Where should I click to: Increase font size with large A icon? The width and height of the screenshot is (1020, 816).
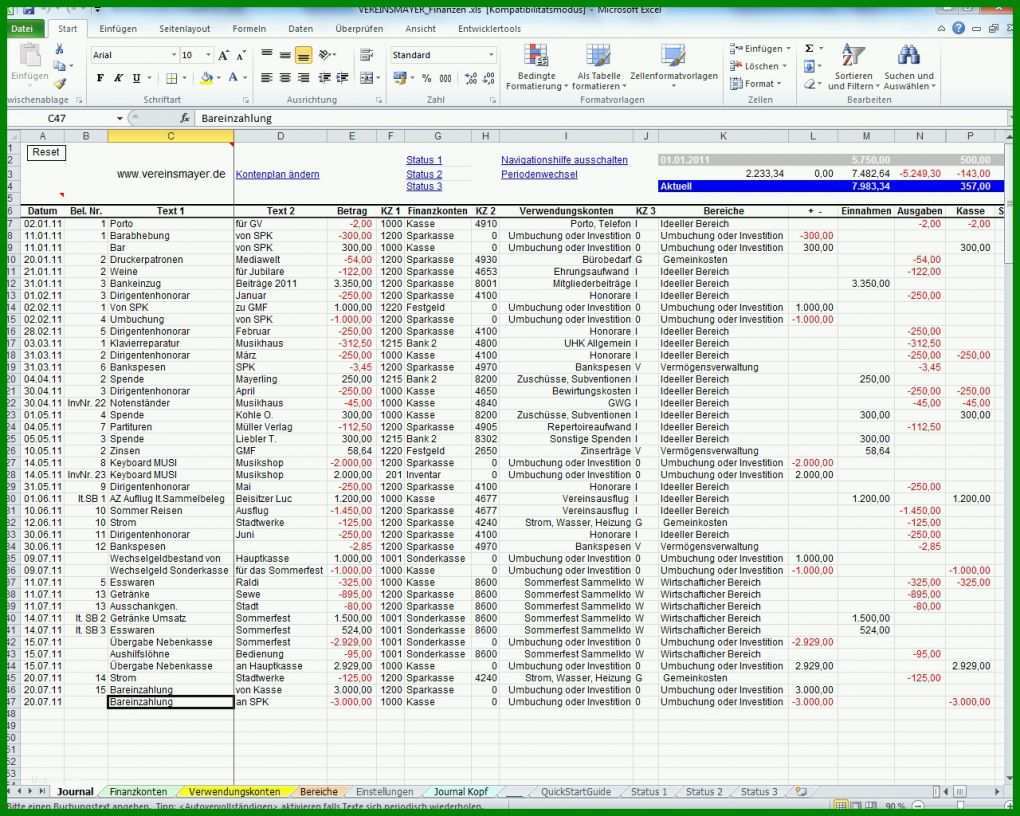point(223,55)
